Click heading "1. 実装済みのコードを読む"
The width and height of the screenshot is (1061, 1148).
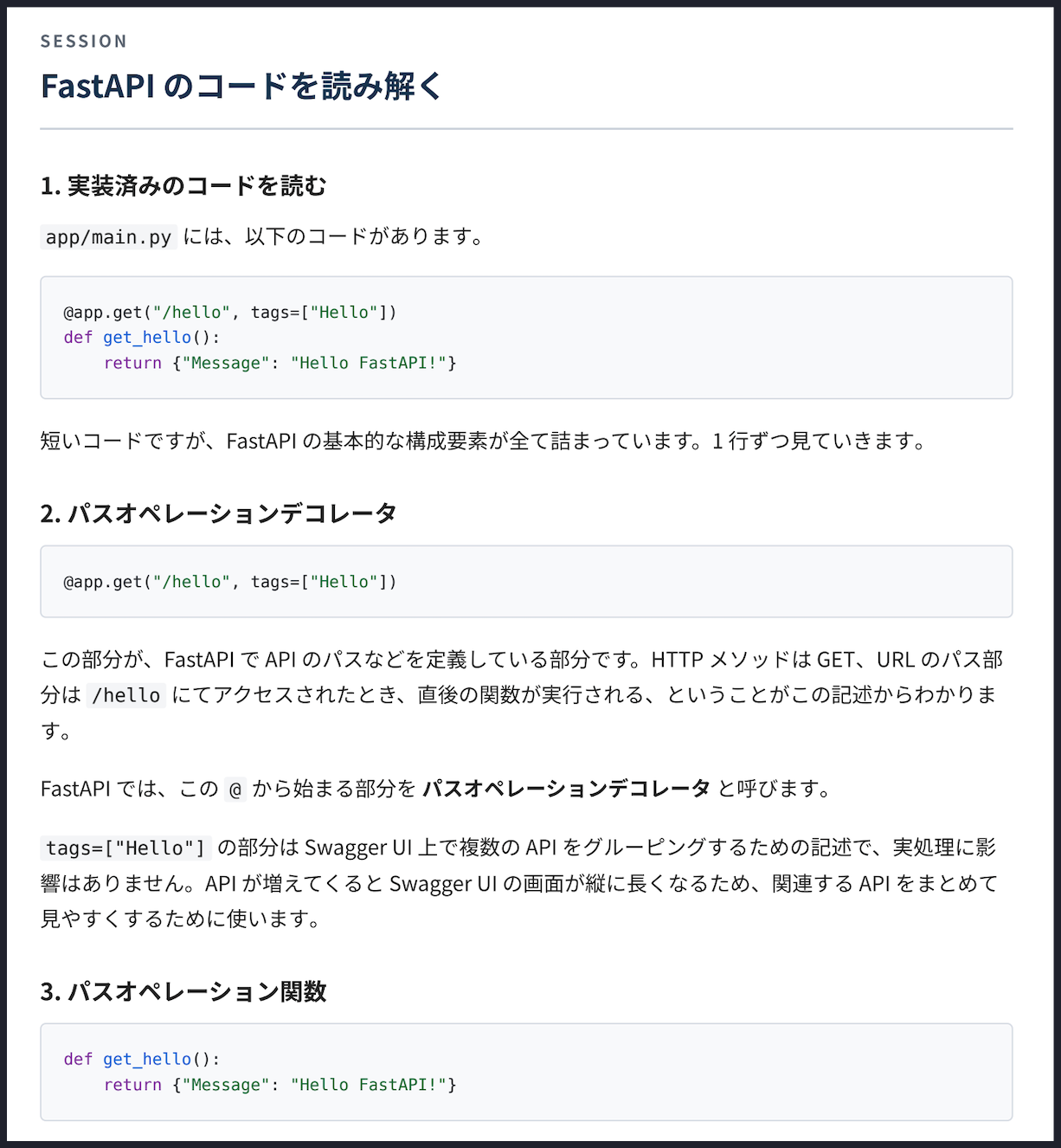(183, 186)
